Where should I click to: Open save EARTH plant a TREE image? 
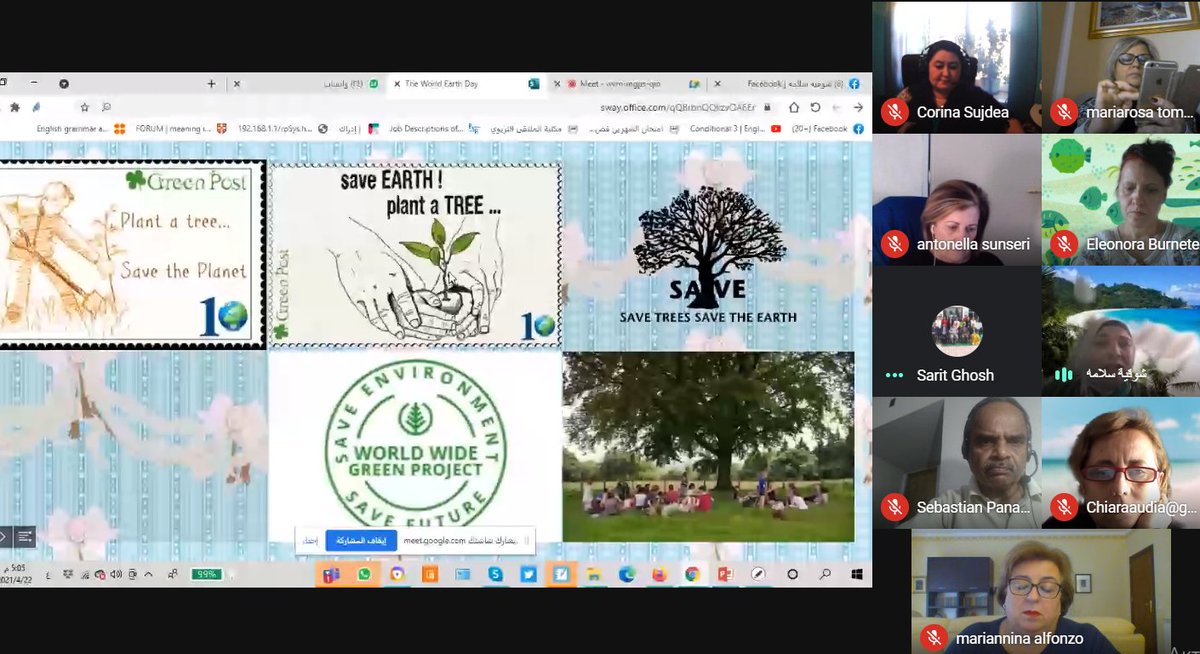pyautogui.click(x=415, y=254)
